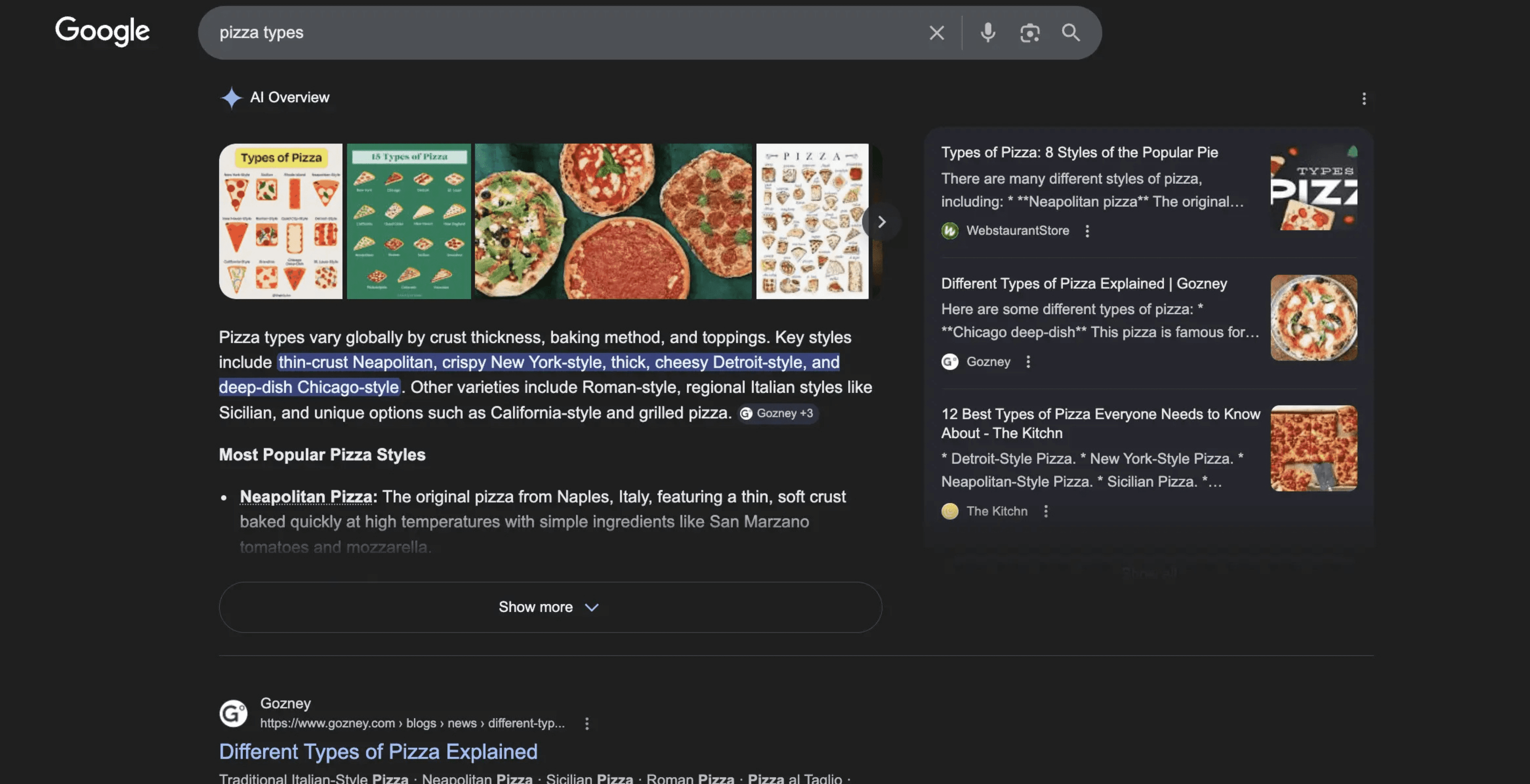
Task: Follow the Neapolitan Pizza underlined link
Action: pyautogui.click(x=306, y=496)
